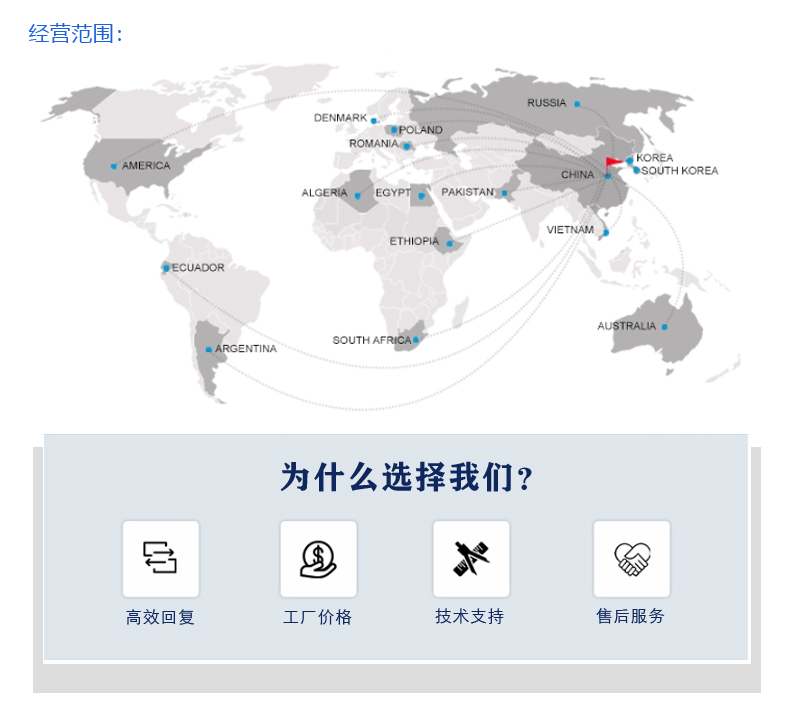Click the 高效回复 exchange arrows icon
The width and height of the screenshot is (790, 704).
(x=160, y=558)
